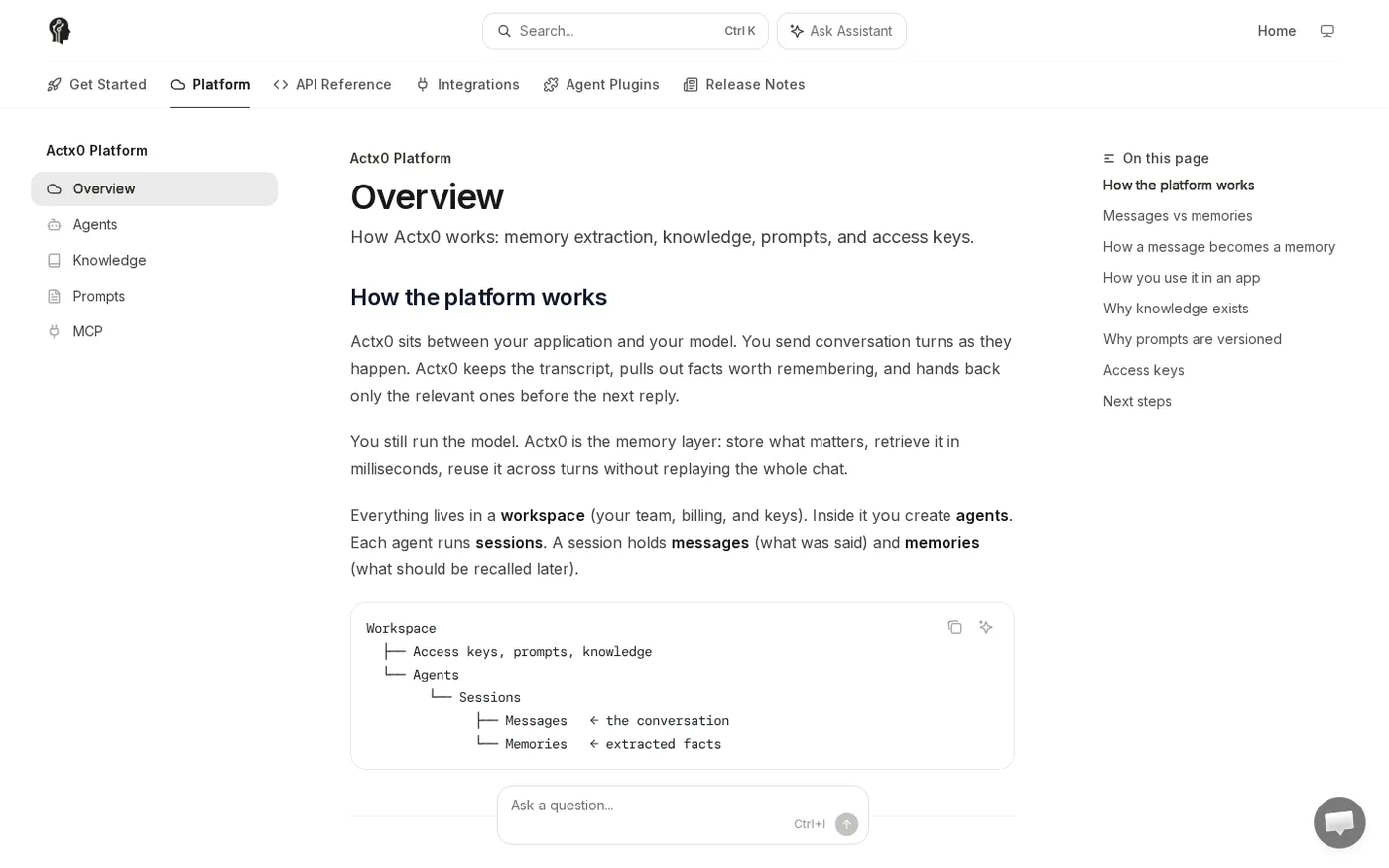Jump to How you use it in an app

tap(1182, 278)
